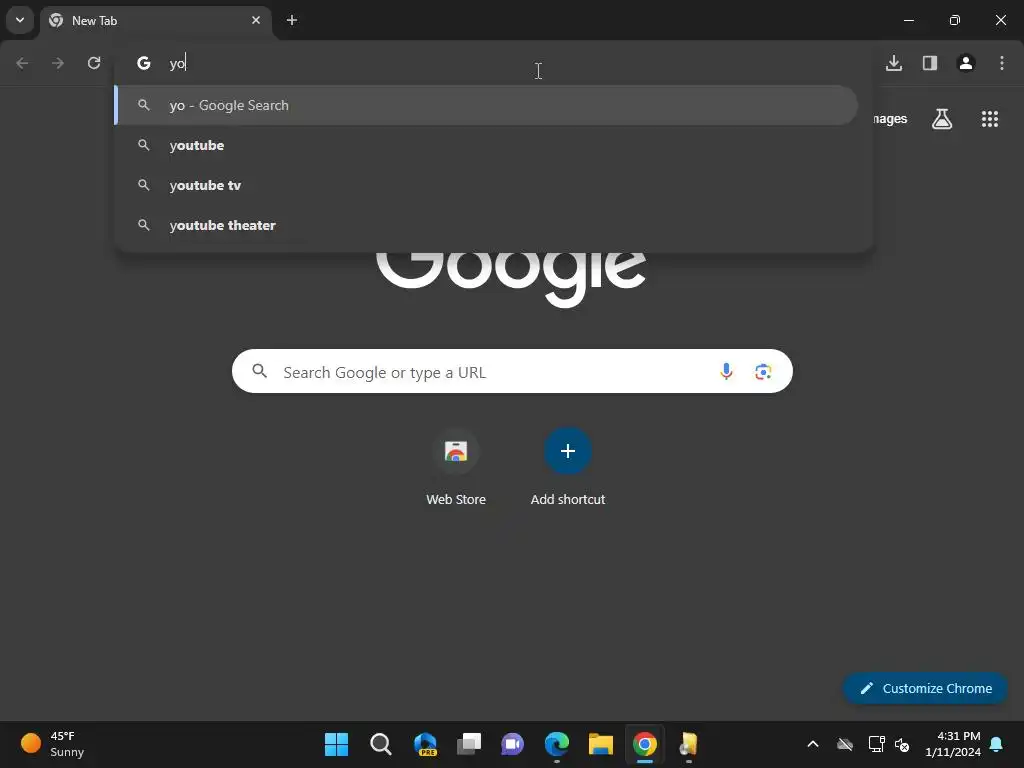Image resolution: width=1024 pixels, height=768 pixels.
Task: Open network display tray icon
Action: pos(876,744)
